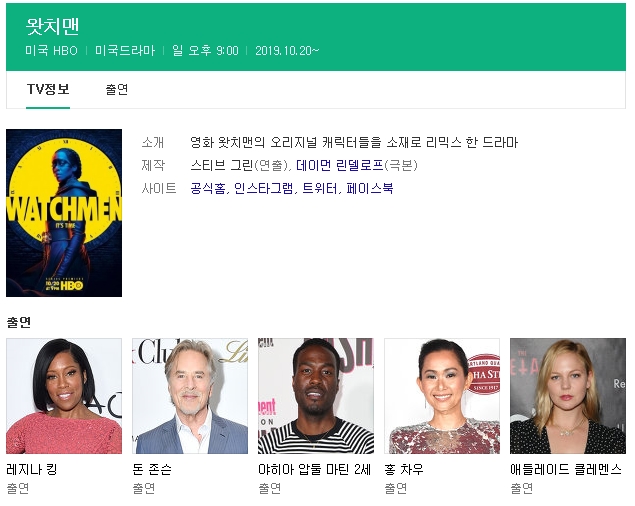Open the Watchmen poster image

[x=64, y=213]
